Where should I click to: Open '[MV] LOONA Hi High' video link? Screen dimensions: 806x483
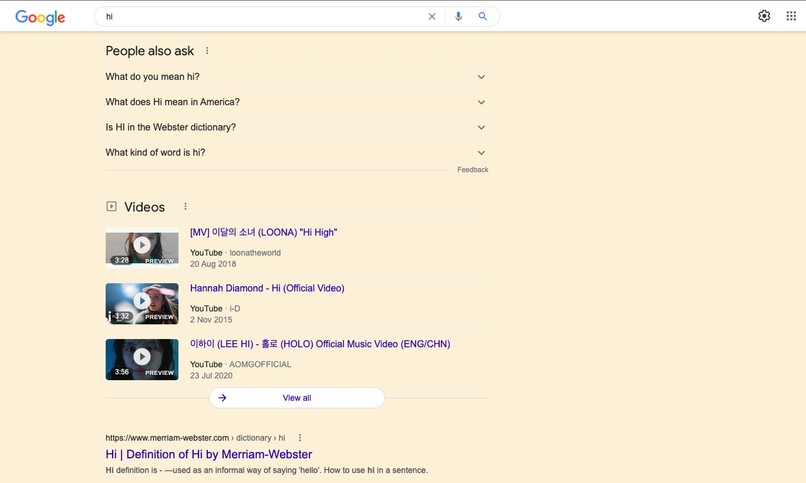(x=263, y=232)
